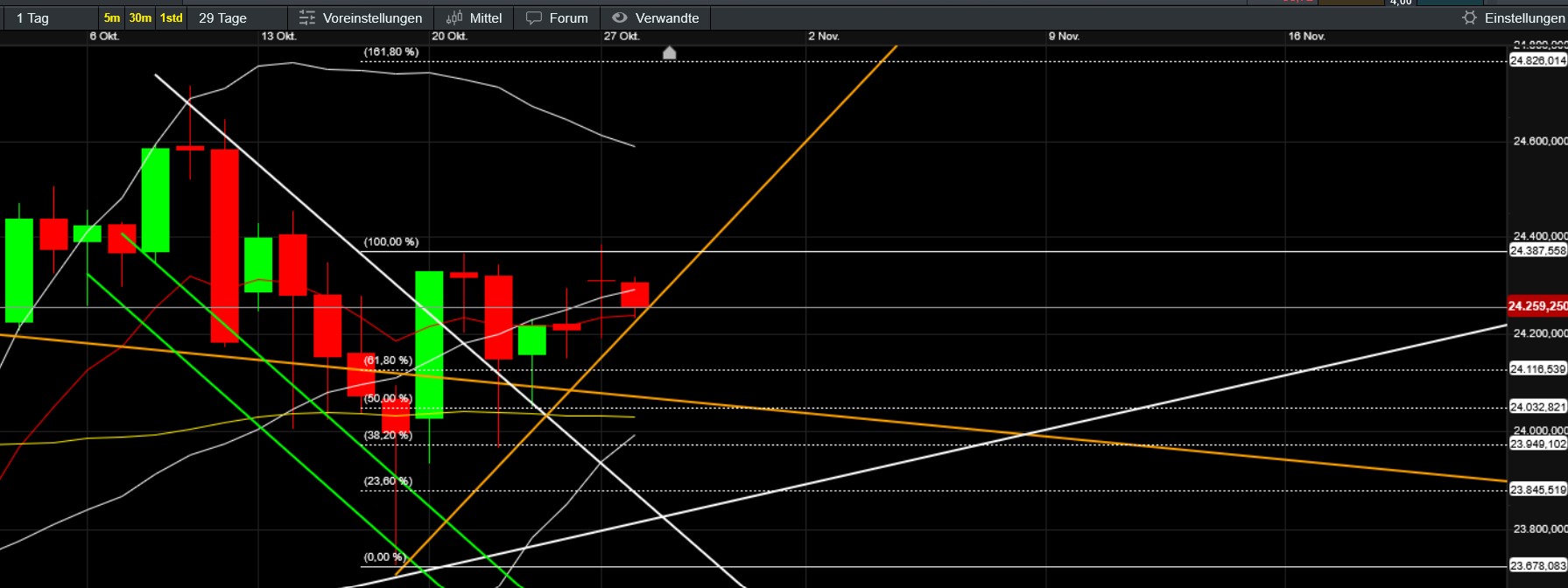
Task: Click the 20 Okt. date label
Action: tap(449, 37)
